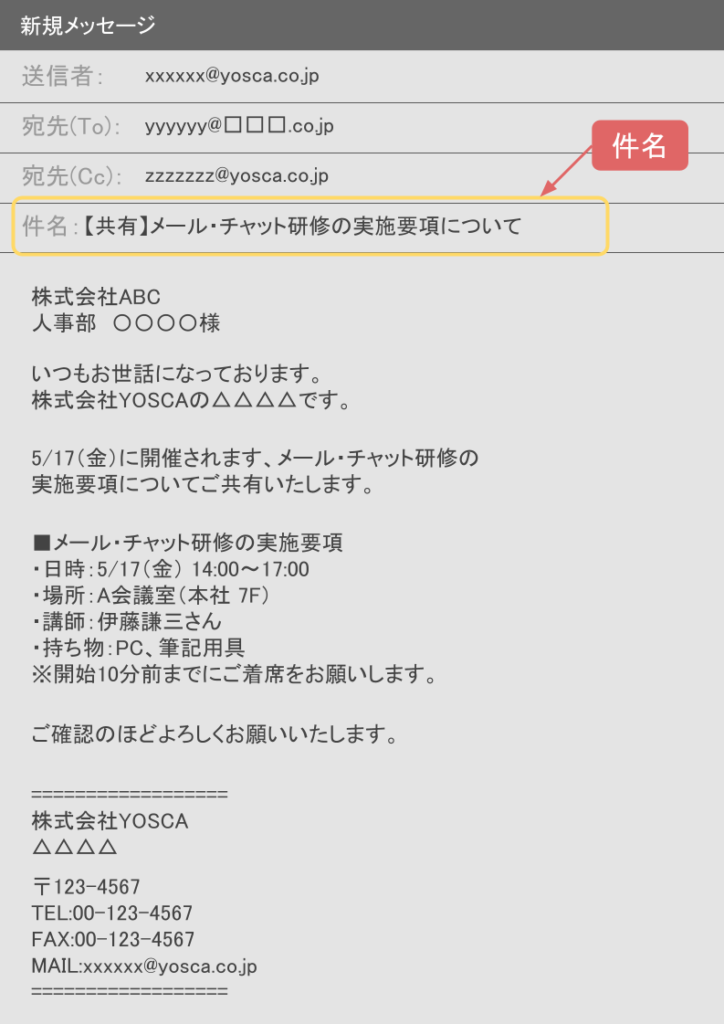
Task: Click the 場所 A会議室 line
Action: coord(151,596)
